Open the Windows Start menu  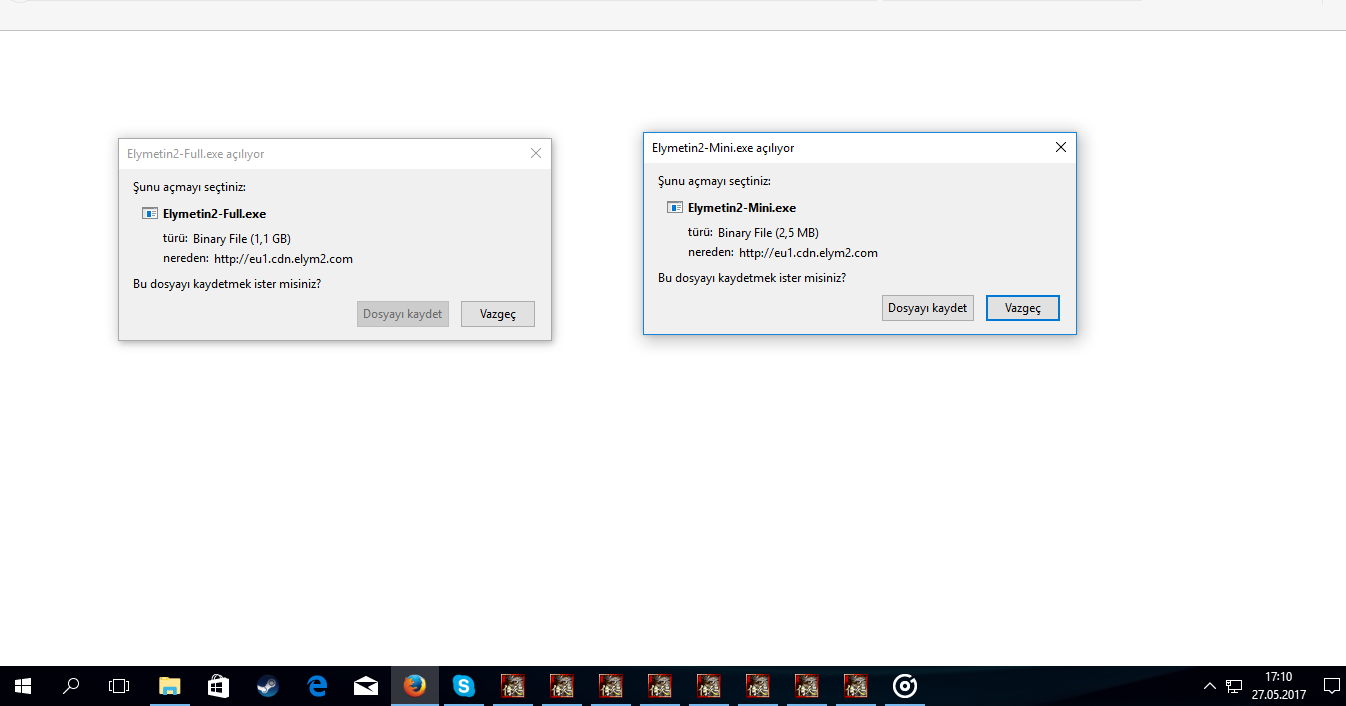click(23, 686)
